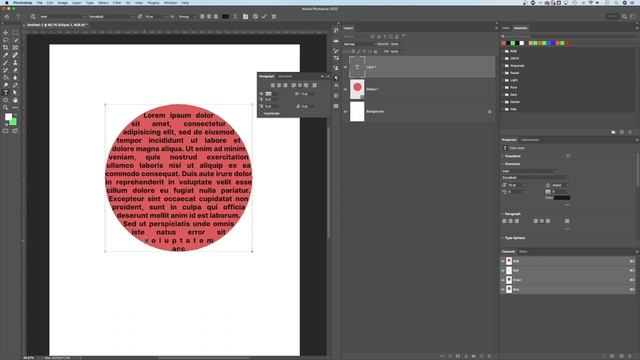The image size is (640, 360).
Task: Switch to the Color tab
Action: point(506,28)
